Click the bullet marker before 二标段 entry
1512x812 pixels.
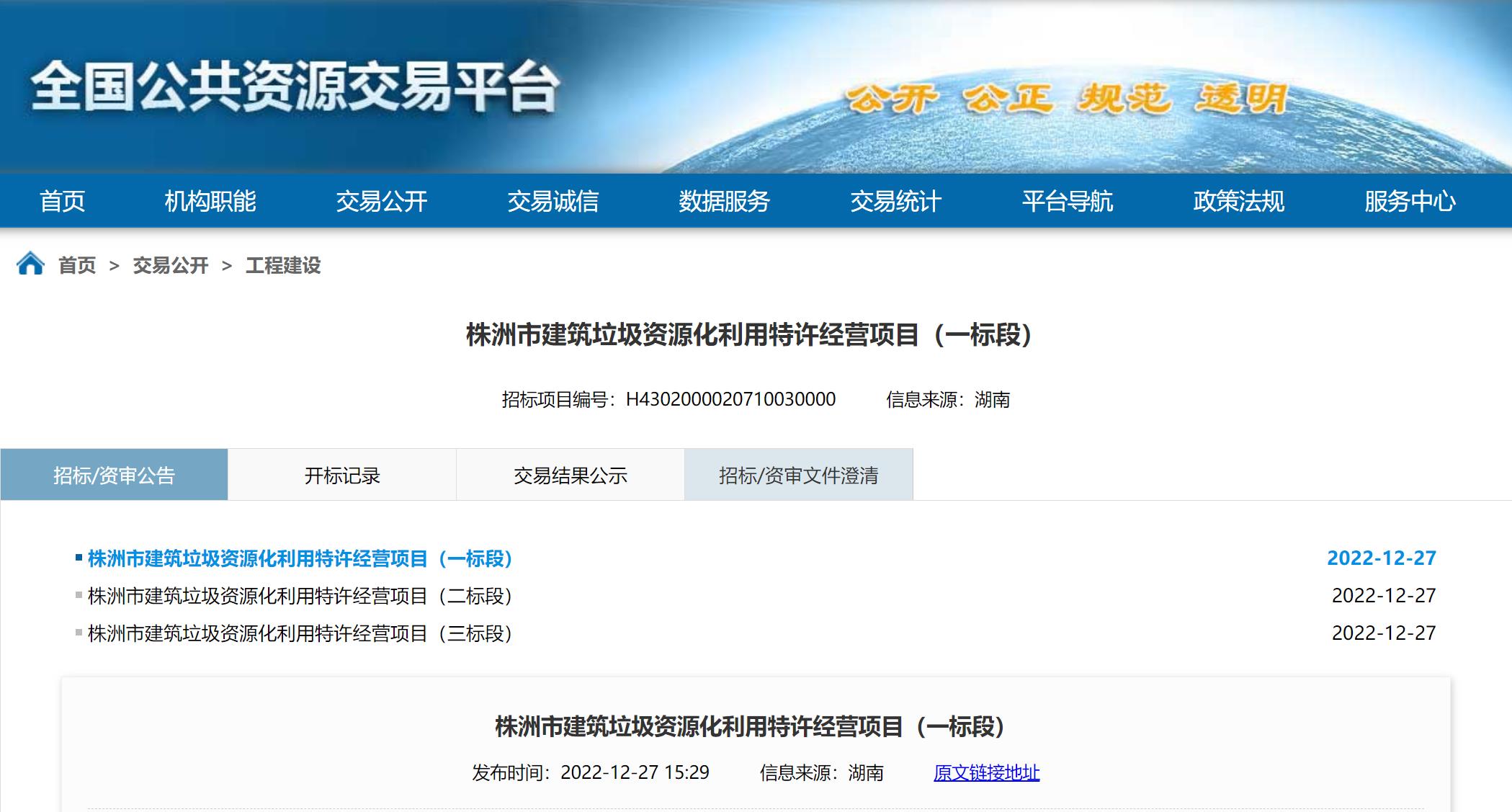pos(79,595)
